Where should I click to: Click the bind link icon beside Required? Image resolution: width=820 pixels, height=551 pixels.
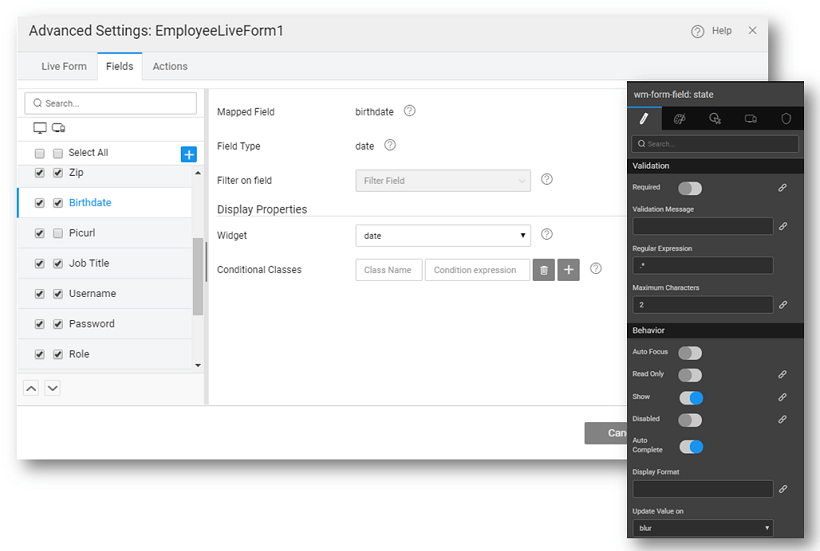pyautogui.click(x=783, y=188)
